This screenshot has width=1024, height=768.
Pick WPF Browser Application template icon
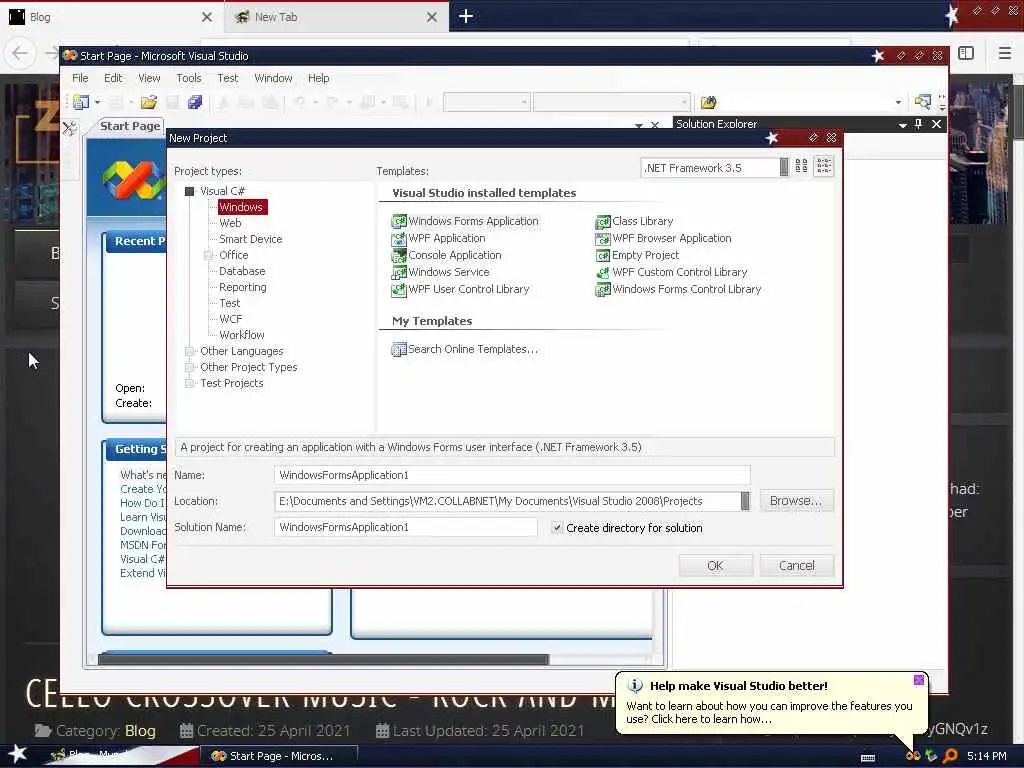coord(602,238)
